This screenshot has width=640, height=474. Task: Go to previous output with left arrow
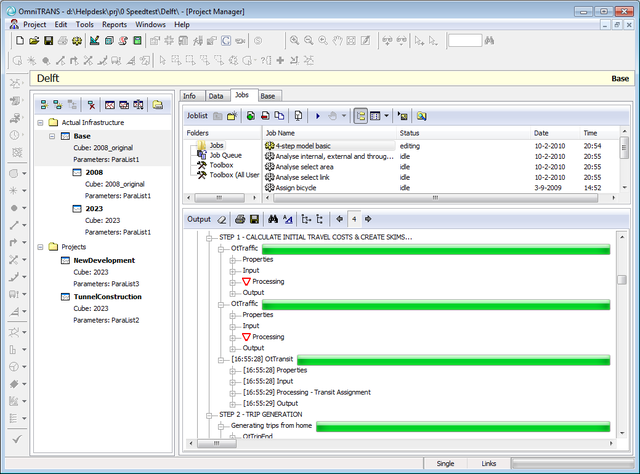pos(339,219)
